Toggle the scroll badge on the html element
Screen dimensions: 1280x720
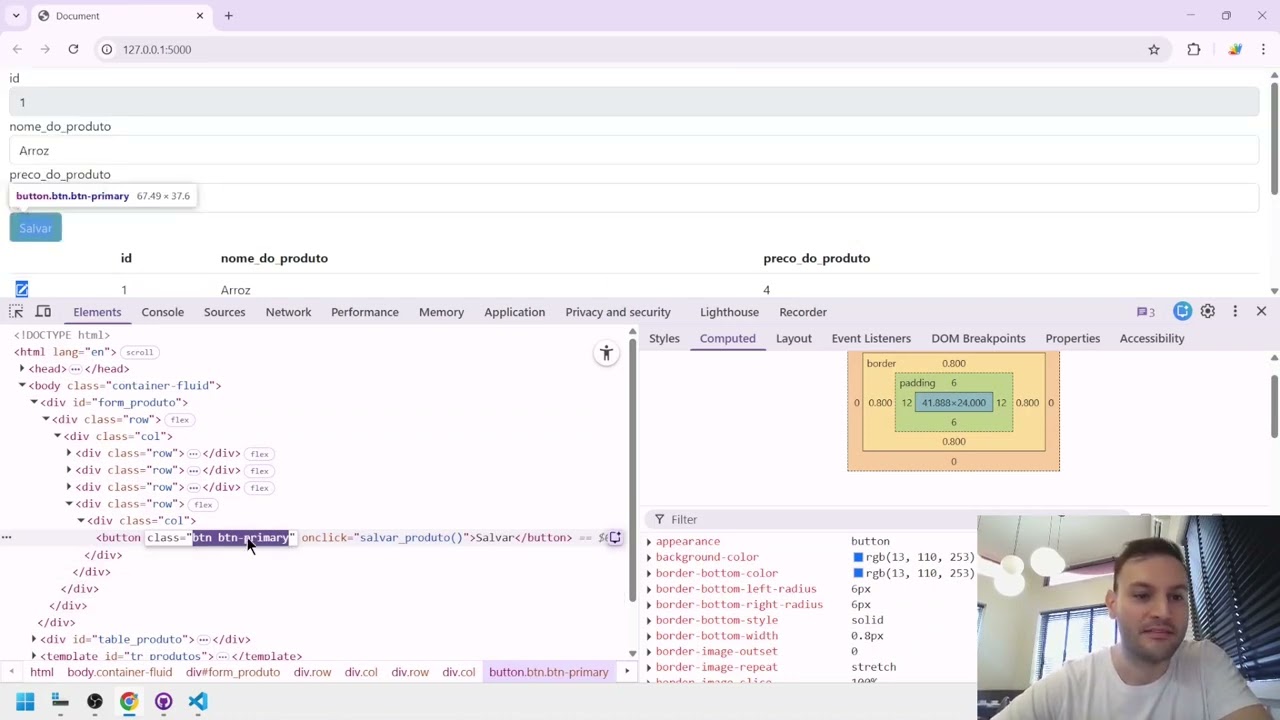tap(139, 352)
